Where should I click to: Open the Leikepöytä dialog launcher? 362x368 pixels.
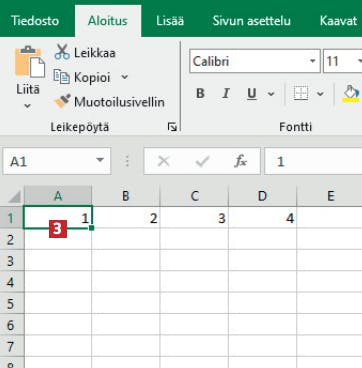point(172,127)
